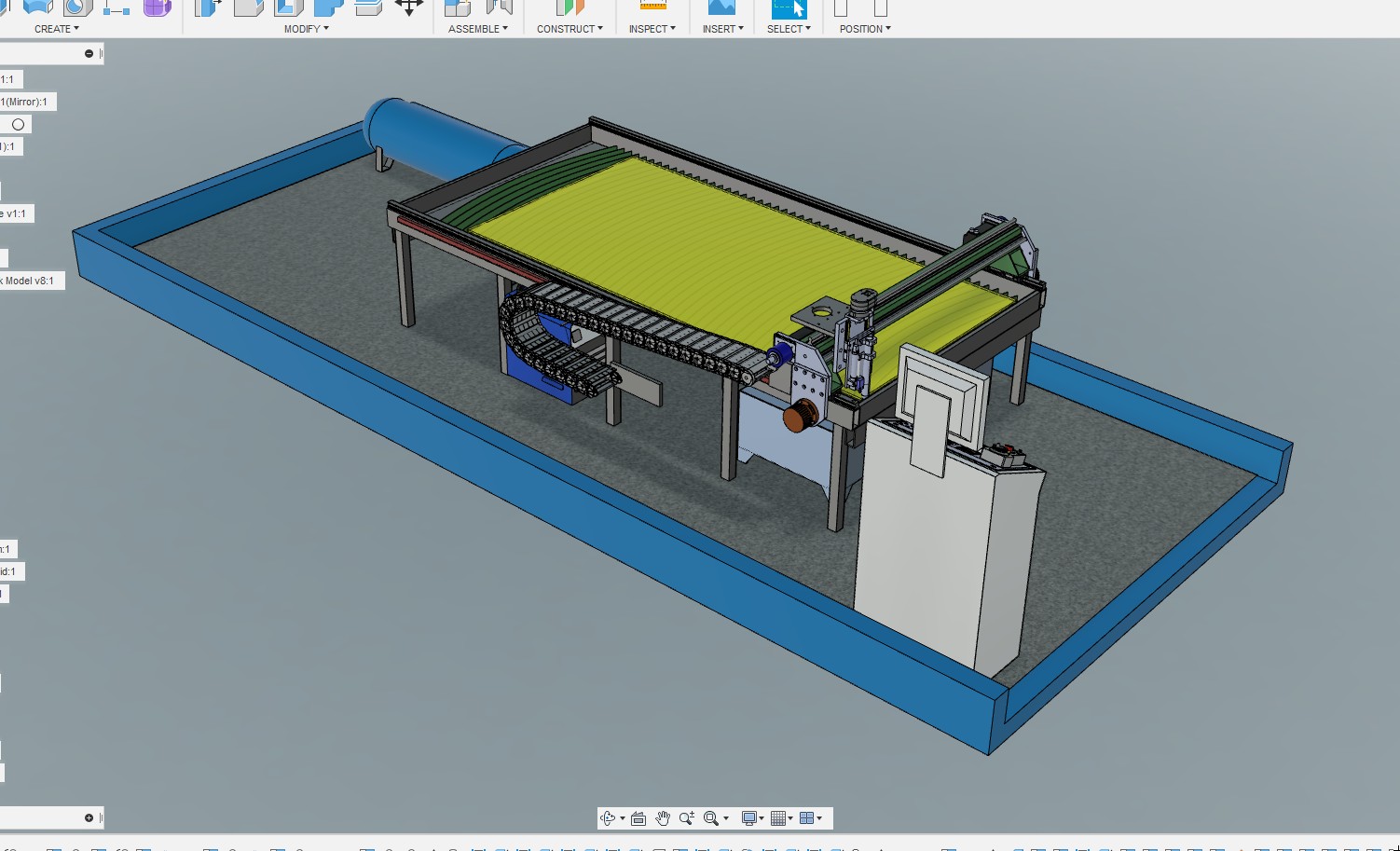Viewport: 1400px width, 851px height.
Task: Open the POSITION menu
Action: coord(865,29)
